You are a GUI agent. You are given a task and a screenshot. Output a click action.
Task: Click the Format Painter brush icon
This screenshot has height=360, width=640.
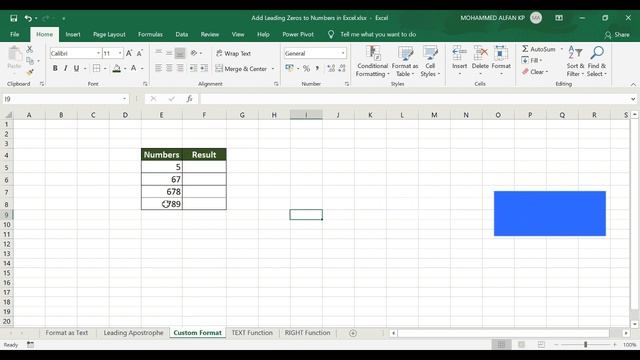tap(30, 72)
